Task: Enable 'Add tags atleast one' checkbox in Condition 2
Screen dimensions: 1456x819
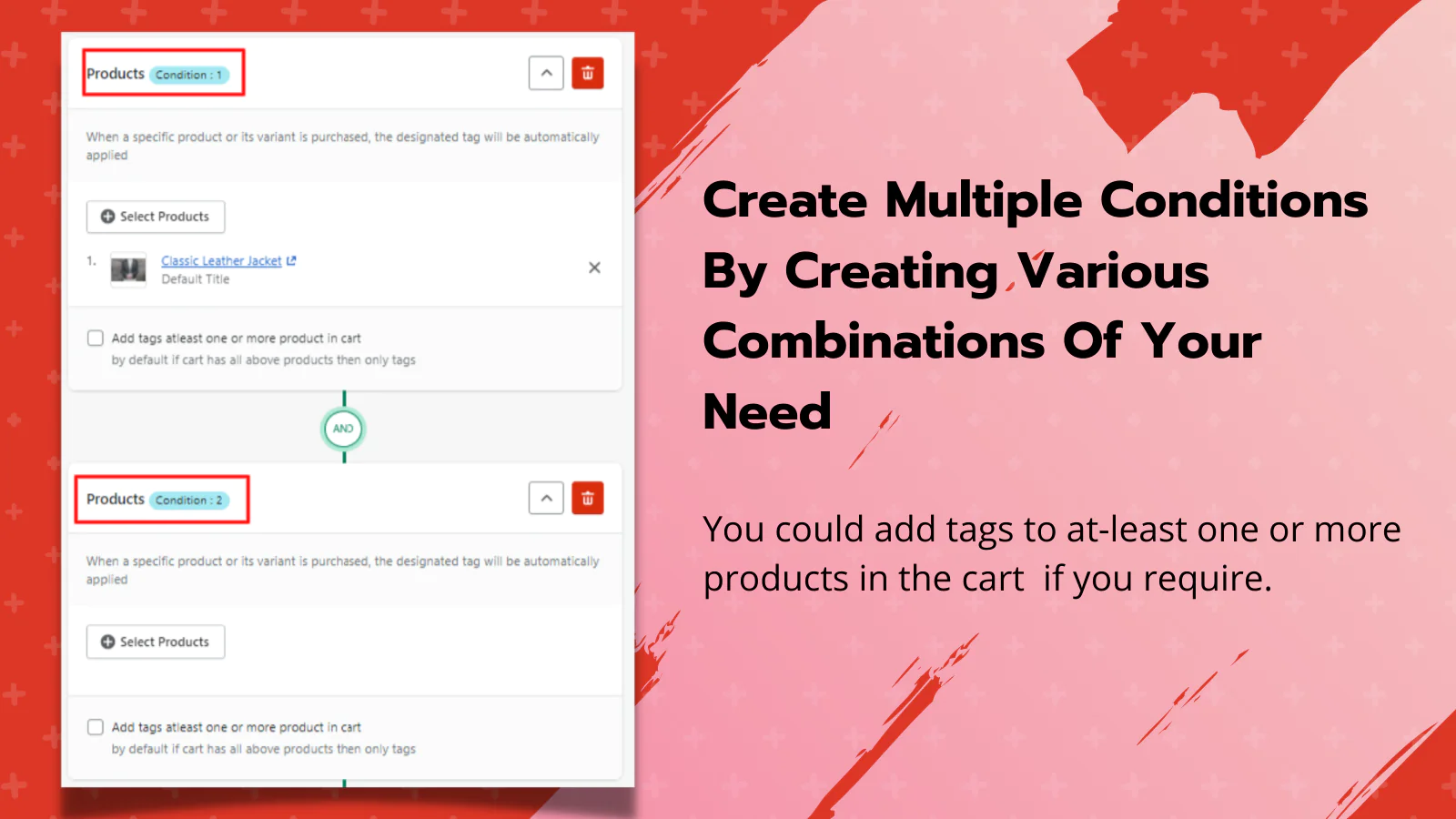Action: [95, 727]
